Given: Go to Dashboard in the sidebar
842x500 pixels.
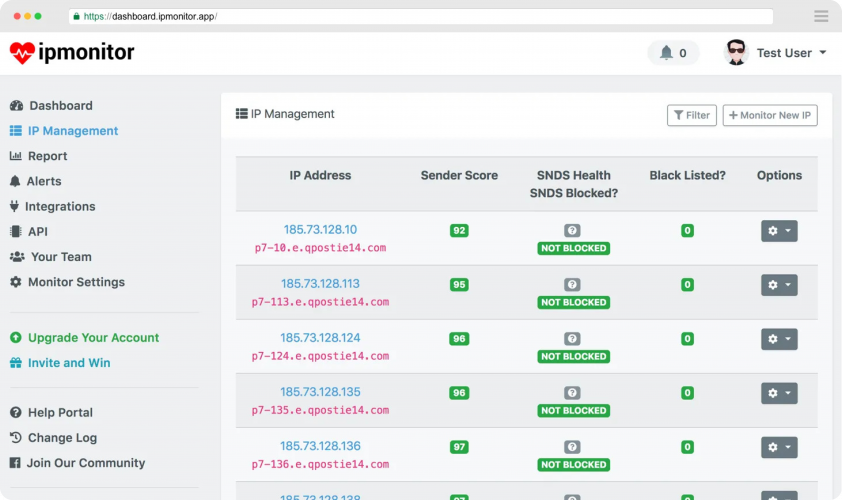Looking at the screenshot, I should [61, 105].
